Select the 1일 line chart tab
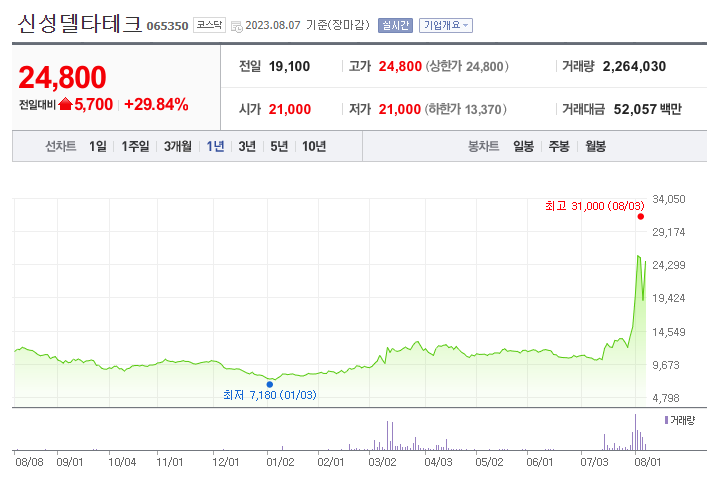This screenshot has height=482, width=707. coord(98,146)
